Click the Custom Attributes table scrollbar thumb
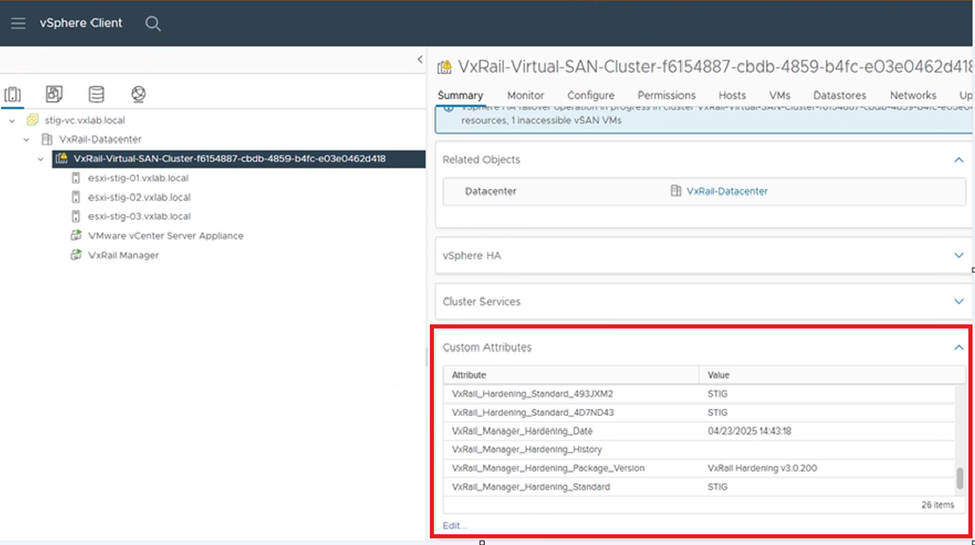 (960, 478)
